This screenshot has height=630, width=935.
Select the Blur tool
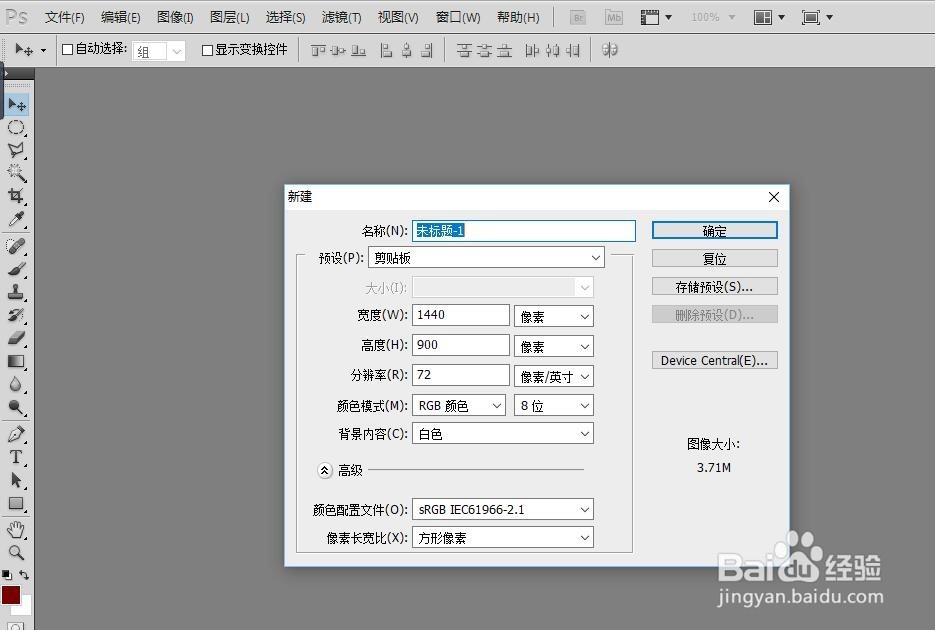(16, 384)
